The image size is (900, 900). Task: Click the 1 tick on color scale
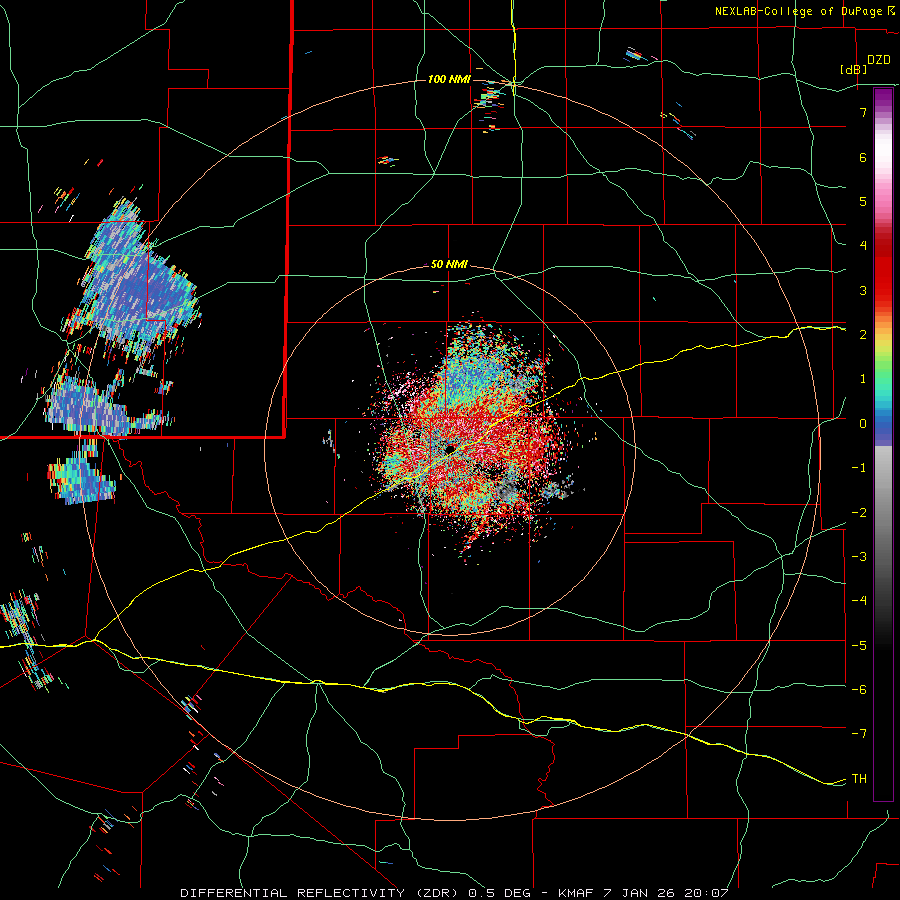pos(863,379)
